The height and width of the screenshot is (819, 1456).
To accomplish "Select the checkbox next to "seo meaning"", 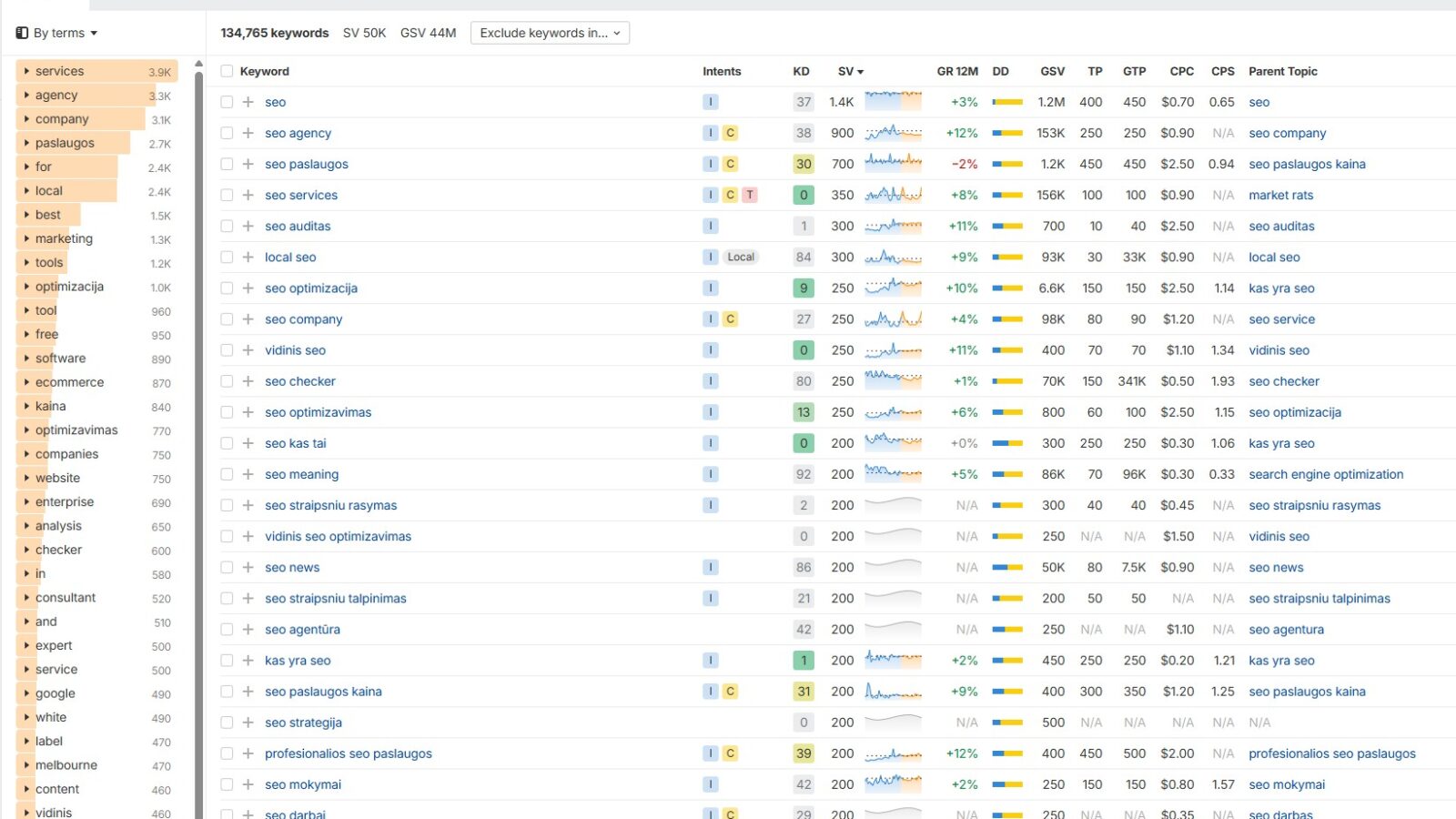I will point(227,474).
